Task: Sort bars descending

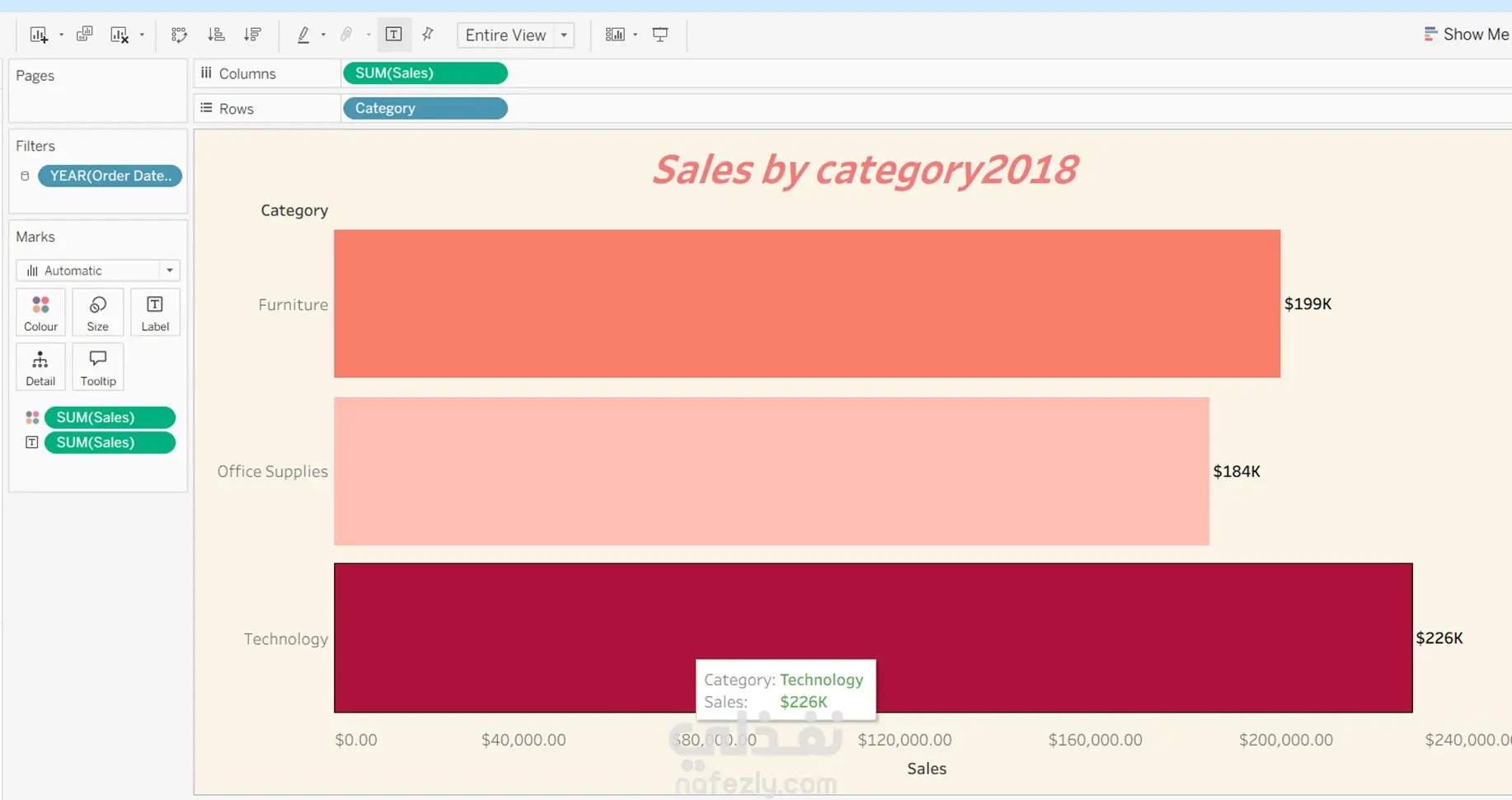Action: point(252,35)
